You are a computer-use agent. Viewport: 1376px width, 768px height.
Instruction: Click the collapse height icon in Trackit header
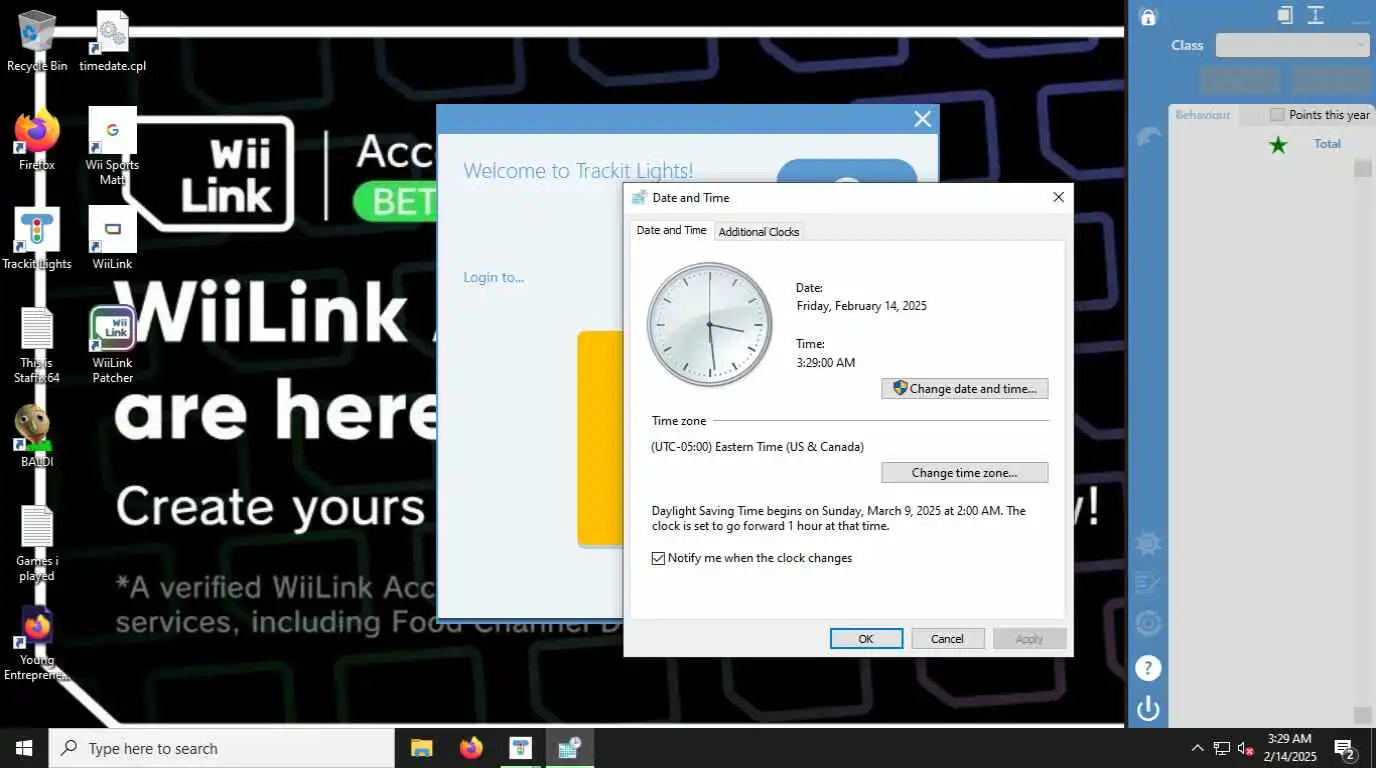click(1316, 15)
